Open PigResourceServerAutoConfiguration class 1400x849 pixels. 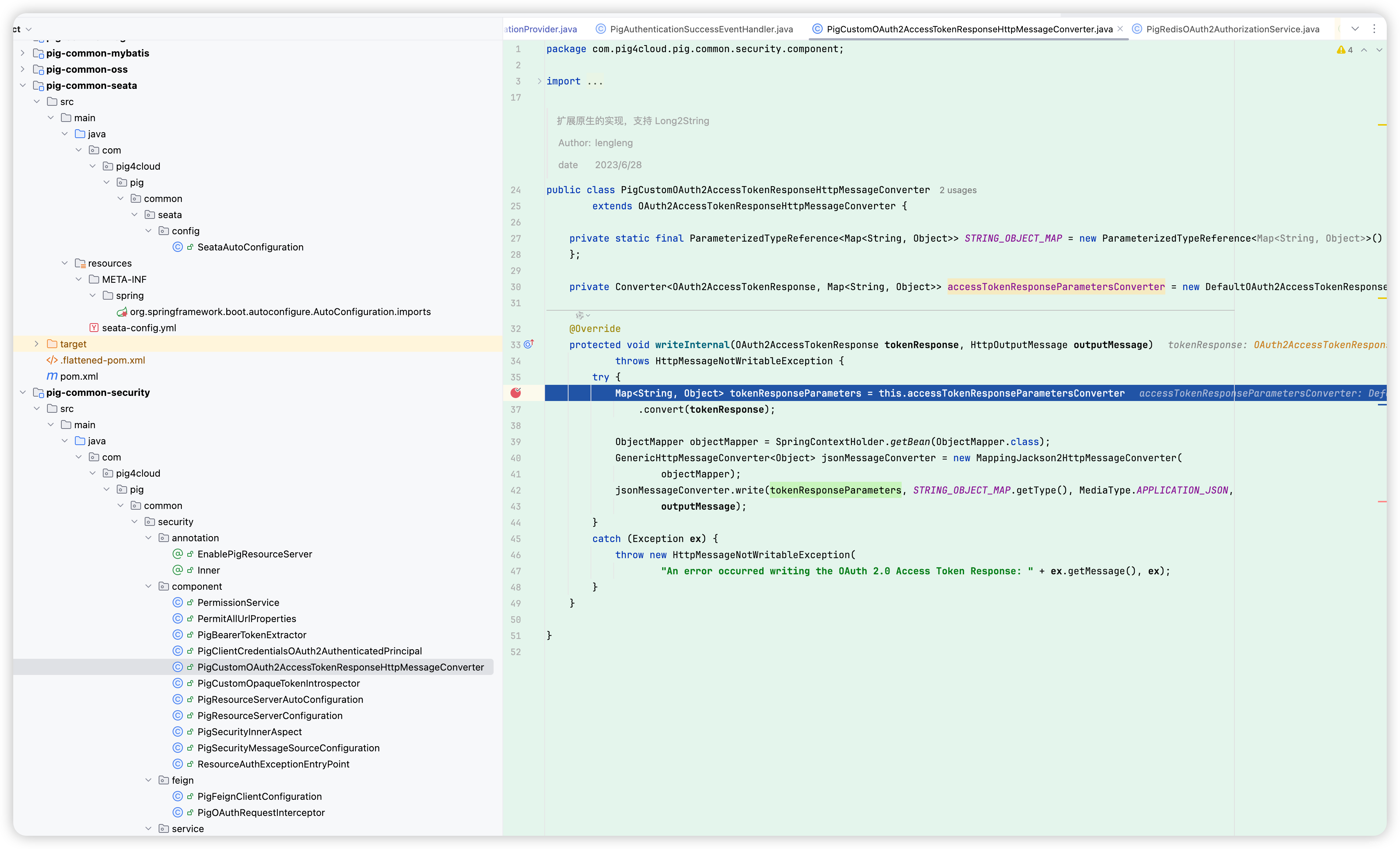pyautogui.click(x=280, y=700)
